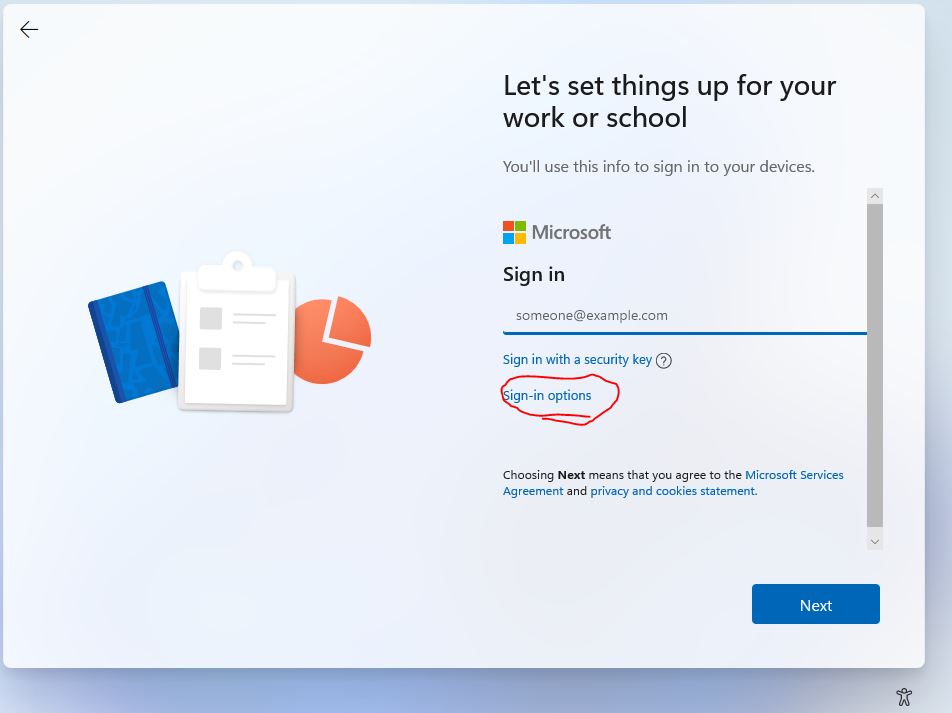The image size is (952, 713).
Task: Click the back arrow at top left
Action: coord(29,30)
